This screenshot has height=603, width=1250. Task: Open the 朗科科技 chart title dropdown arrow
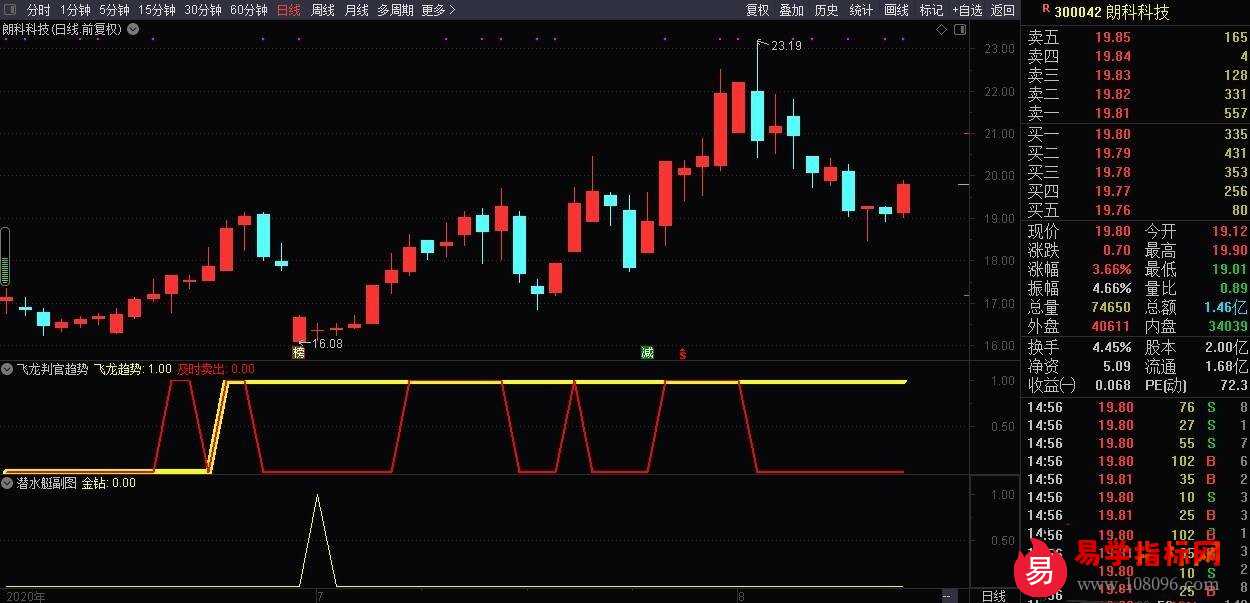pos(132,30)
